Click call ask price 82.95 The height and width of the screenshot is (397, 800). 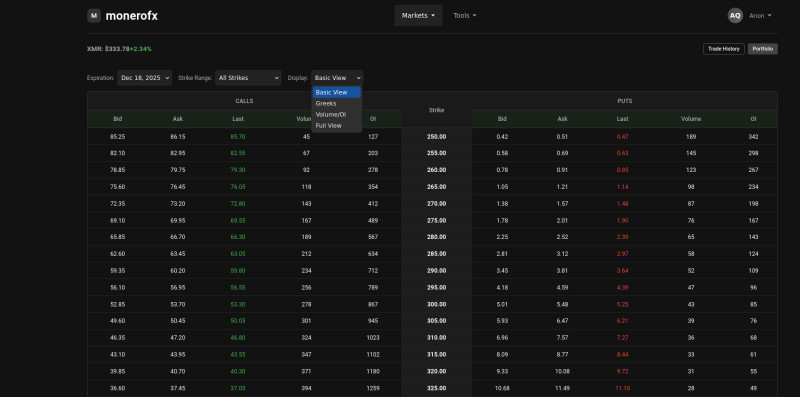tap(178, 153)
